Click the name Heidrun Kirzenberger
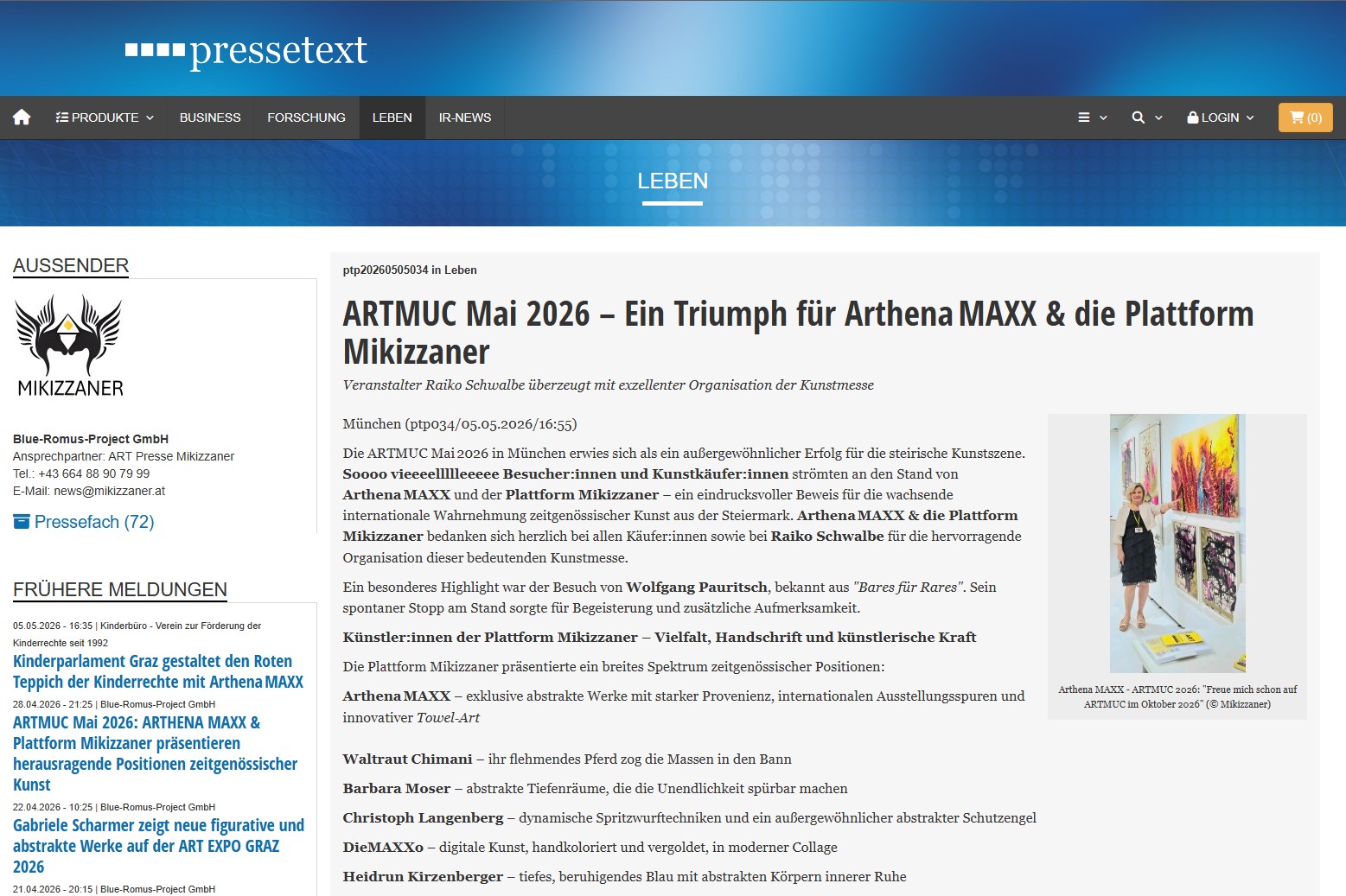Screen dimensions: 1346x896 click(x=423, y=877)
